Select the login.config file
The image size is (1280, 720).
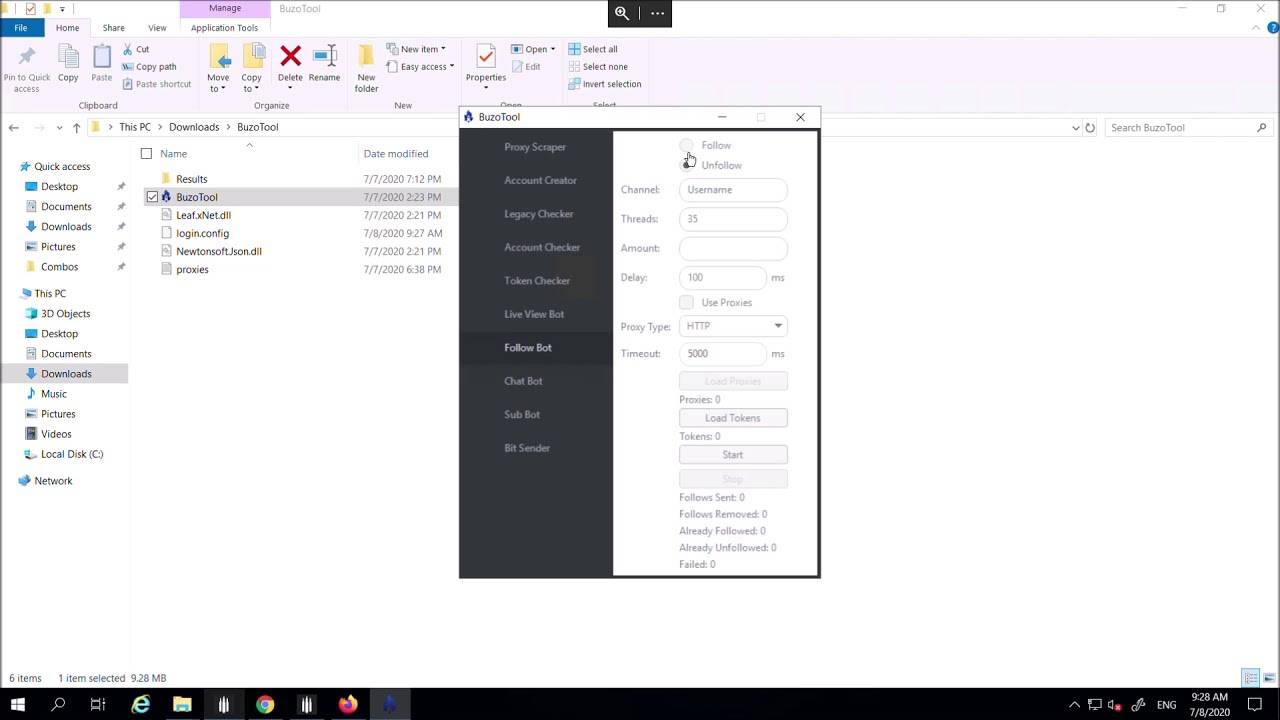tap(202, 233)
